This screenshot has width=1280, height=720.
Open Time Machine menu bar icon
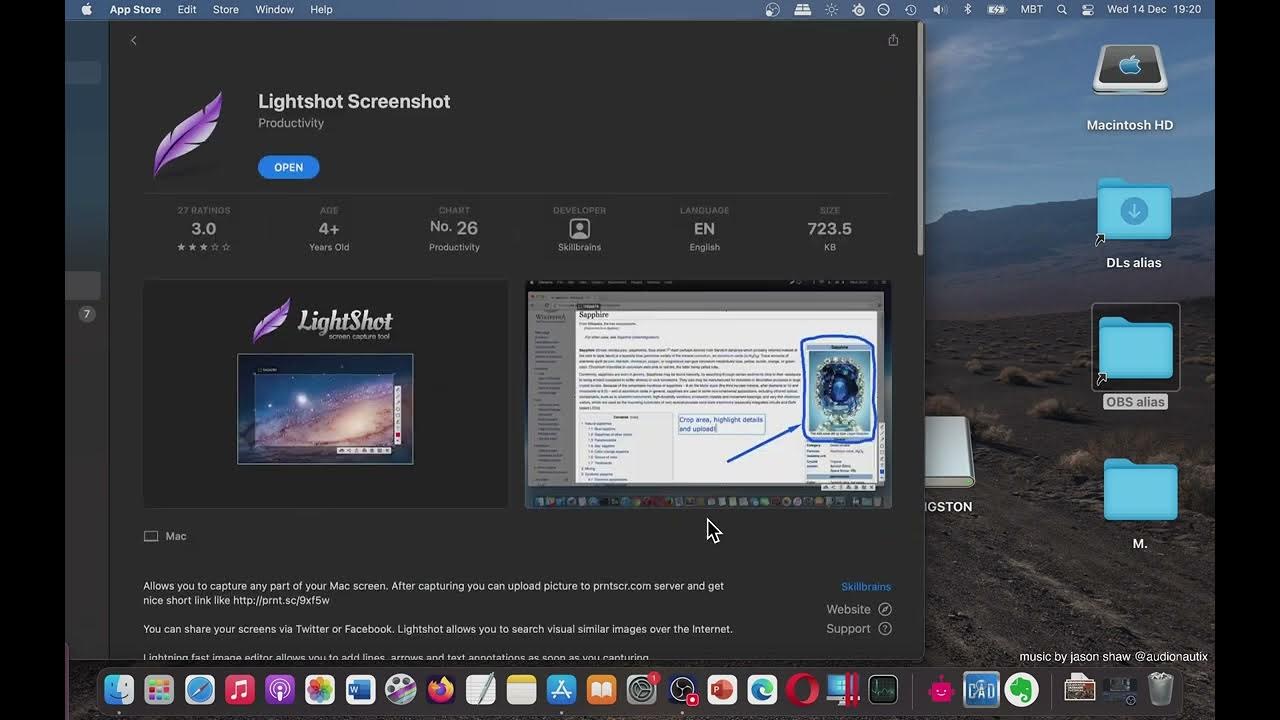click(x=911, y=9)
